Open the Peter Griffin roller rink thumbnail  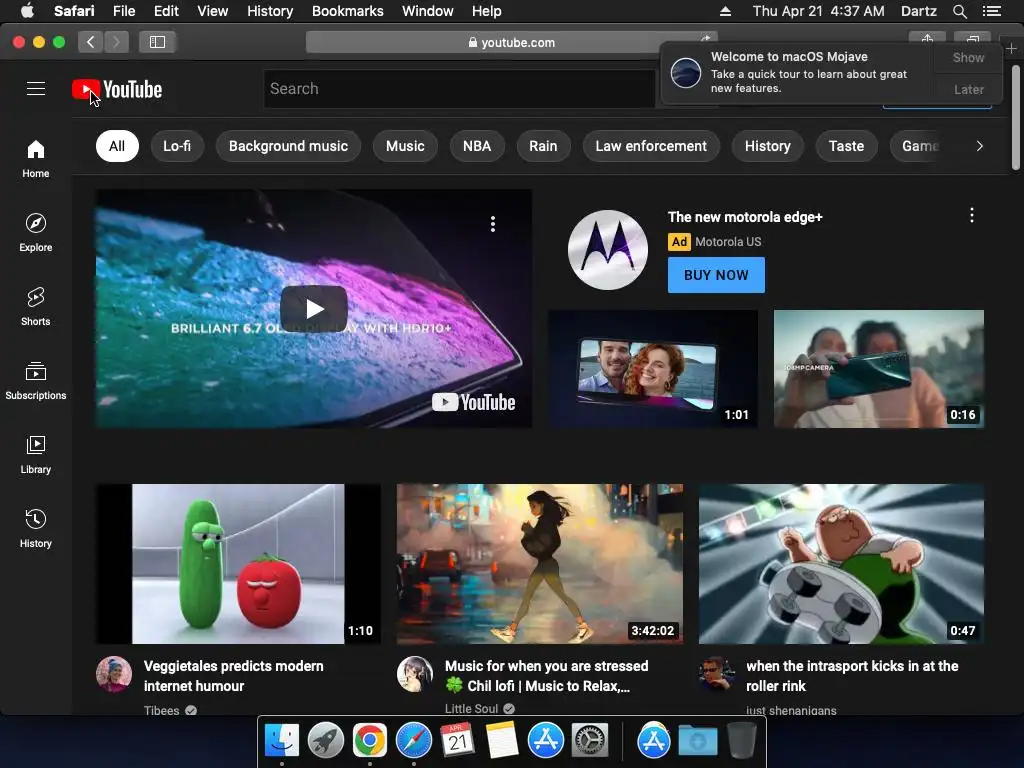[x=841, y=564]
